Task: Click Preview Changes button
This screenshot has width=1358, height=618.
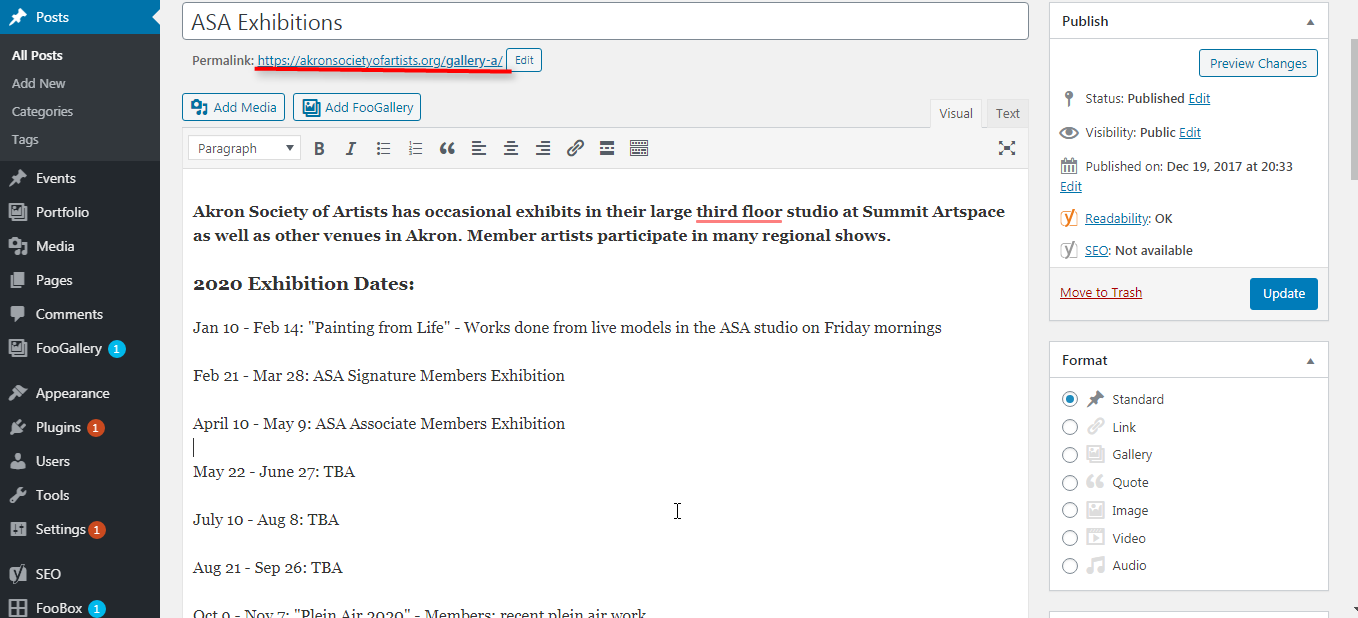Action: click(1258, 63)
